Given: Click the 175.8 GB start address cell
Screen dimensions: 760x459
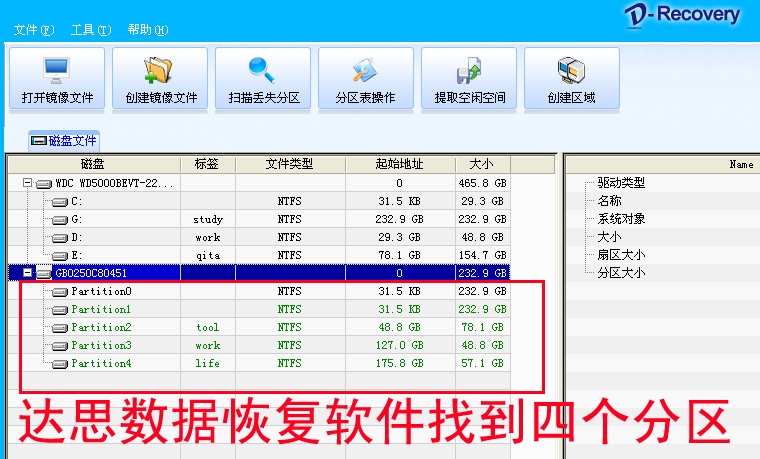Looking at the screenshot, I should click(399, 364).
